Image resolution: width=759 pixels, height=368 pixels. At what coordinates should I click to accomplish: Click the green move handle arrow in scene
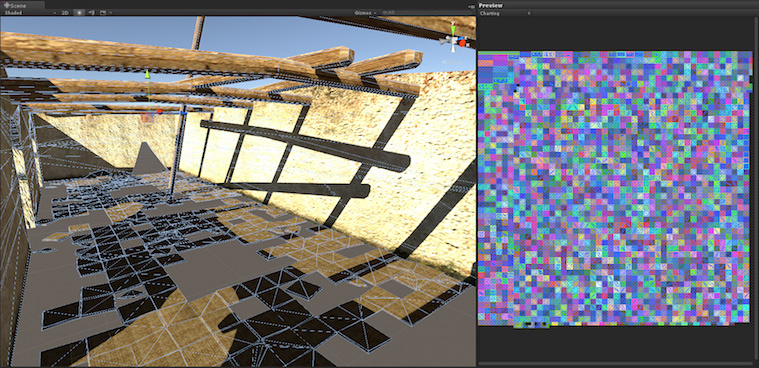148,74
